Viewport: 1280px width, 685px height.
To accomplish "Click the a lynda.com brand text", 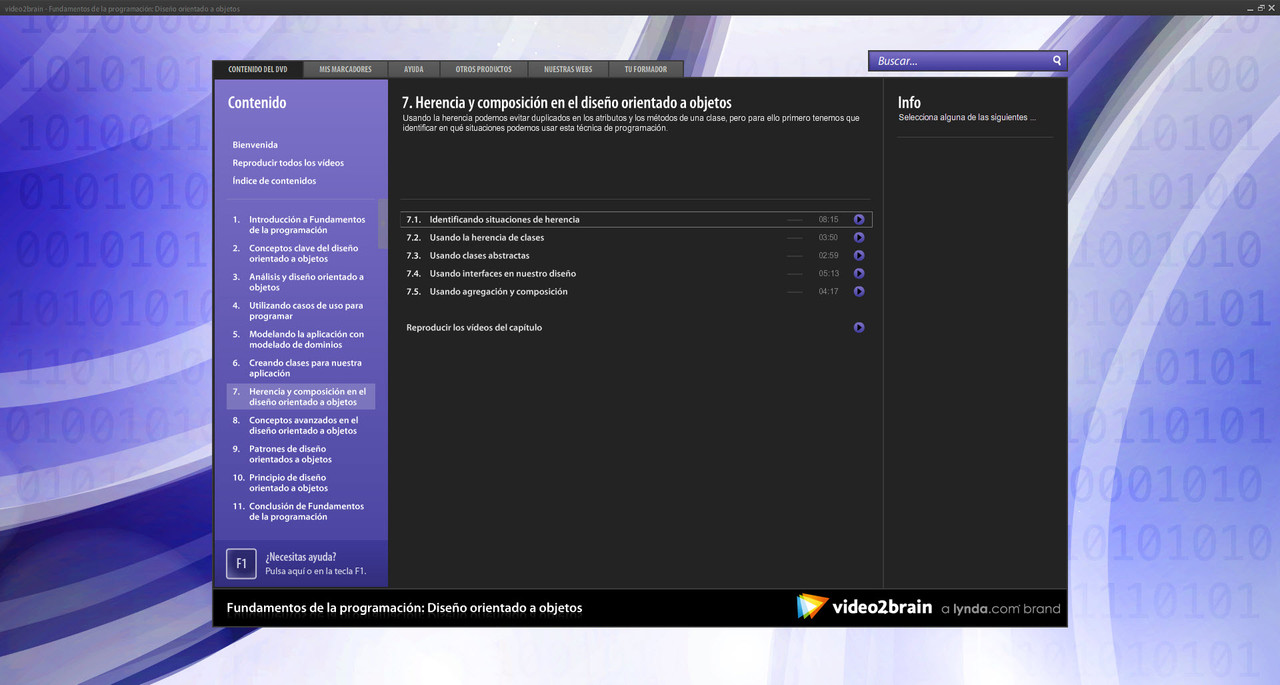I will tap(1001, 608).
